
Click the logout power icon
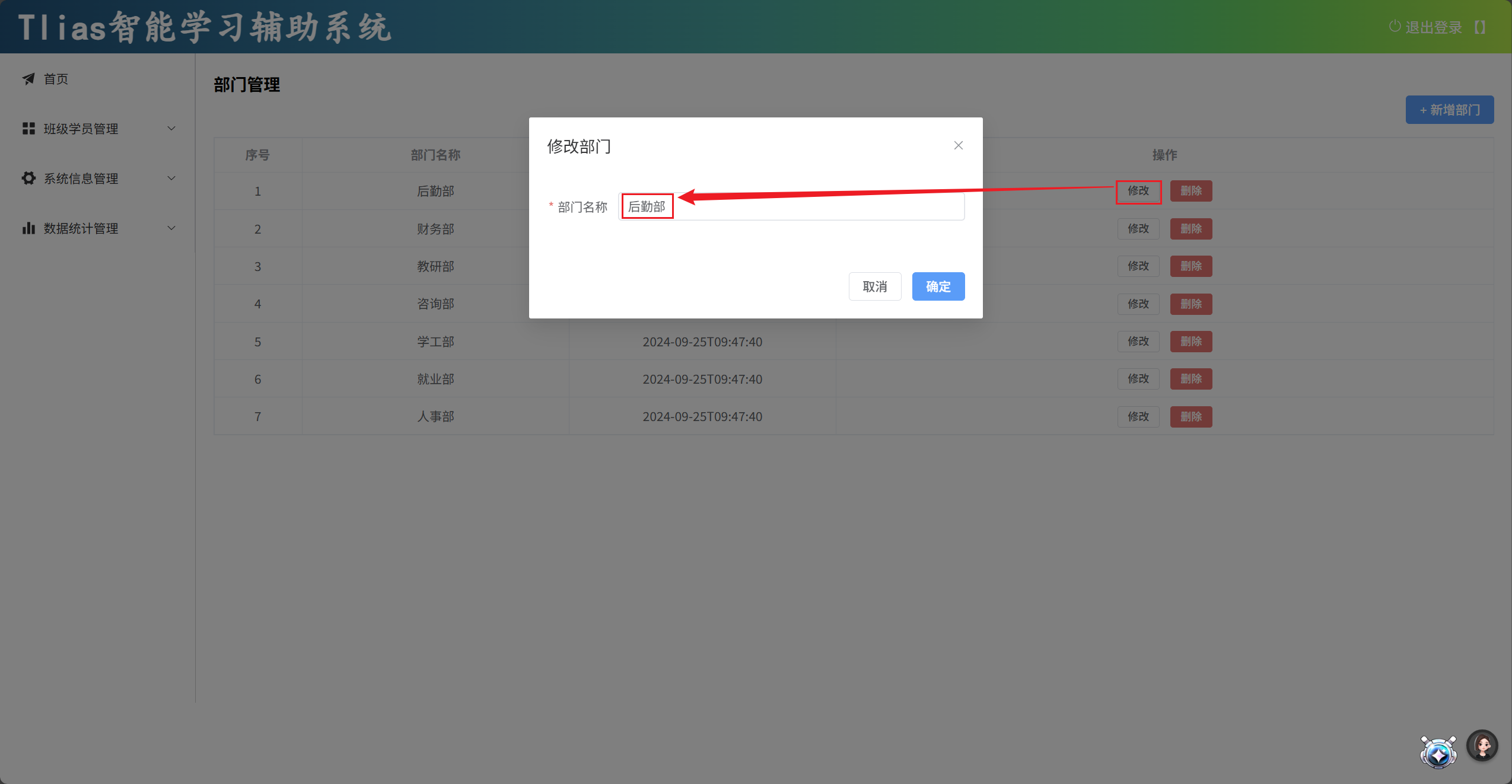[x=1395, y=27]
